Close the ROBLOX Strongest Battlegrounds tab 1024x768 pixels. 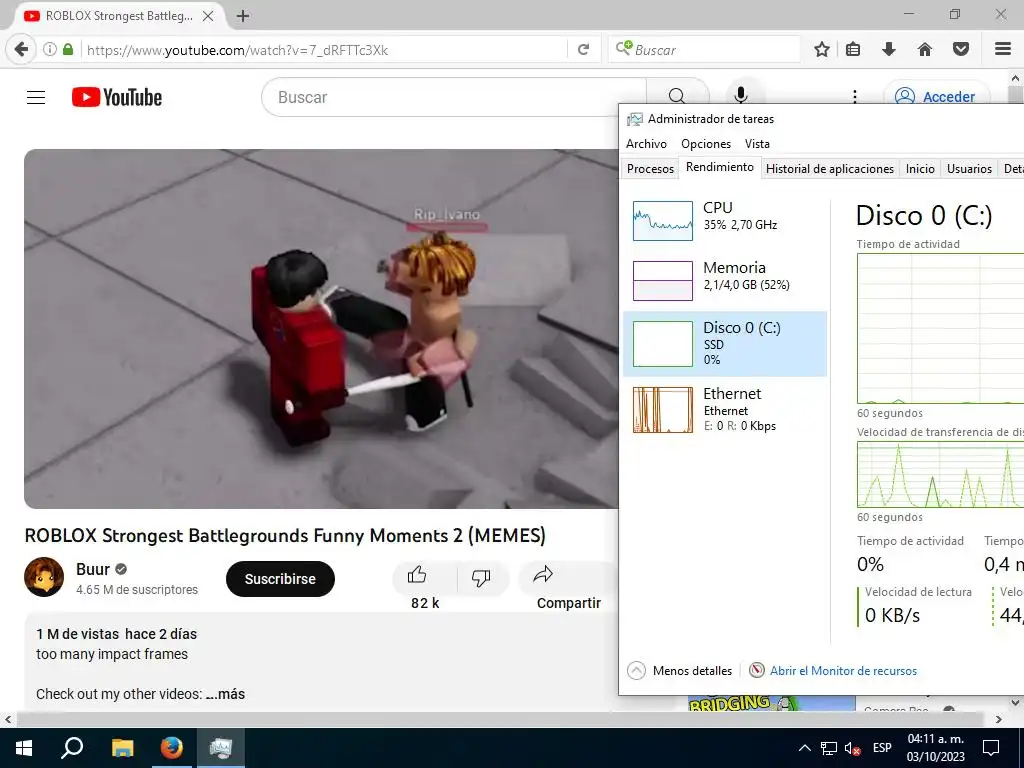208,16
